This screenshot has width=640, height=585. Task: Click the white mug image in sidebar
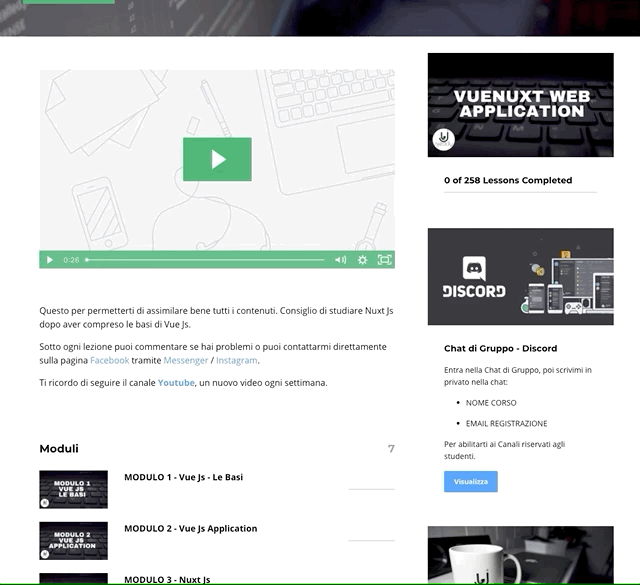pos(520,555)
